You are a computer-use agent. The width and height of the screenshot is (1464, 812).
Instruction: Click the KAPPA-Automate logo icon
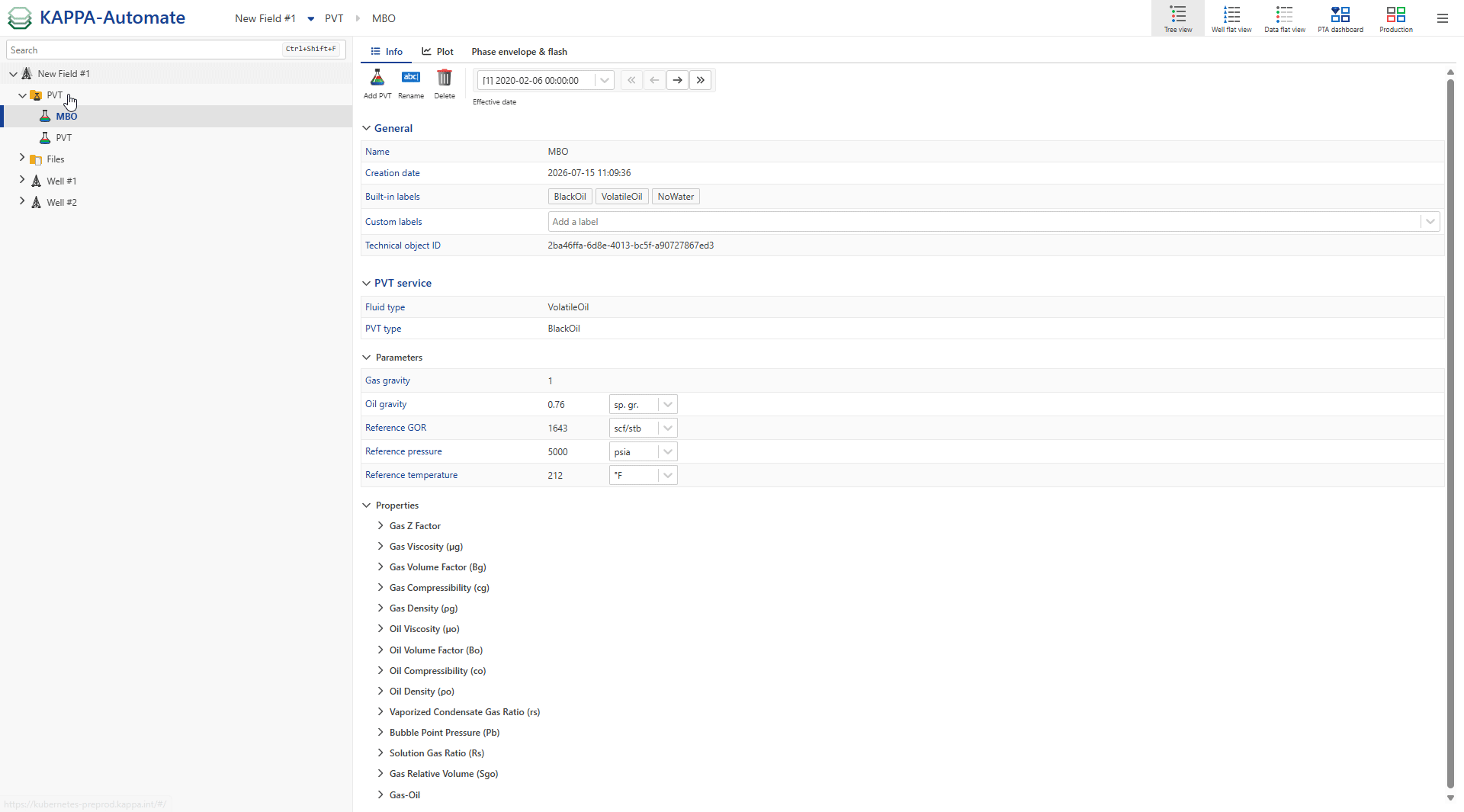[20, 18]
